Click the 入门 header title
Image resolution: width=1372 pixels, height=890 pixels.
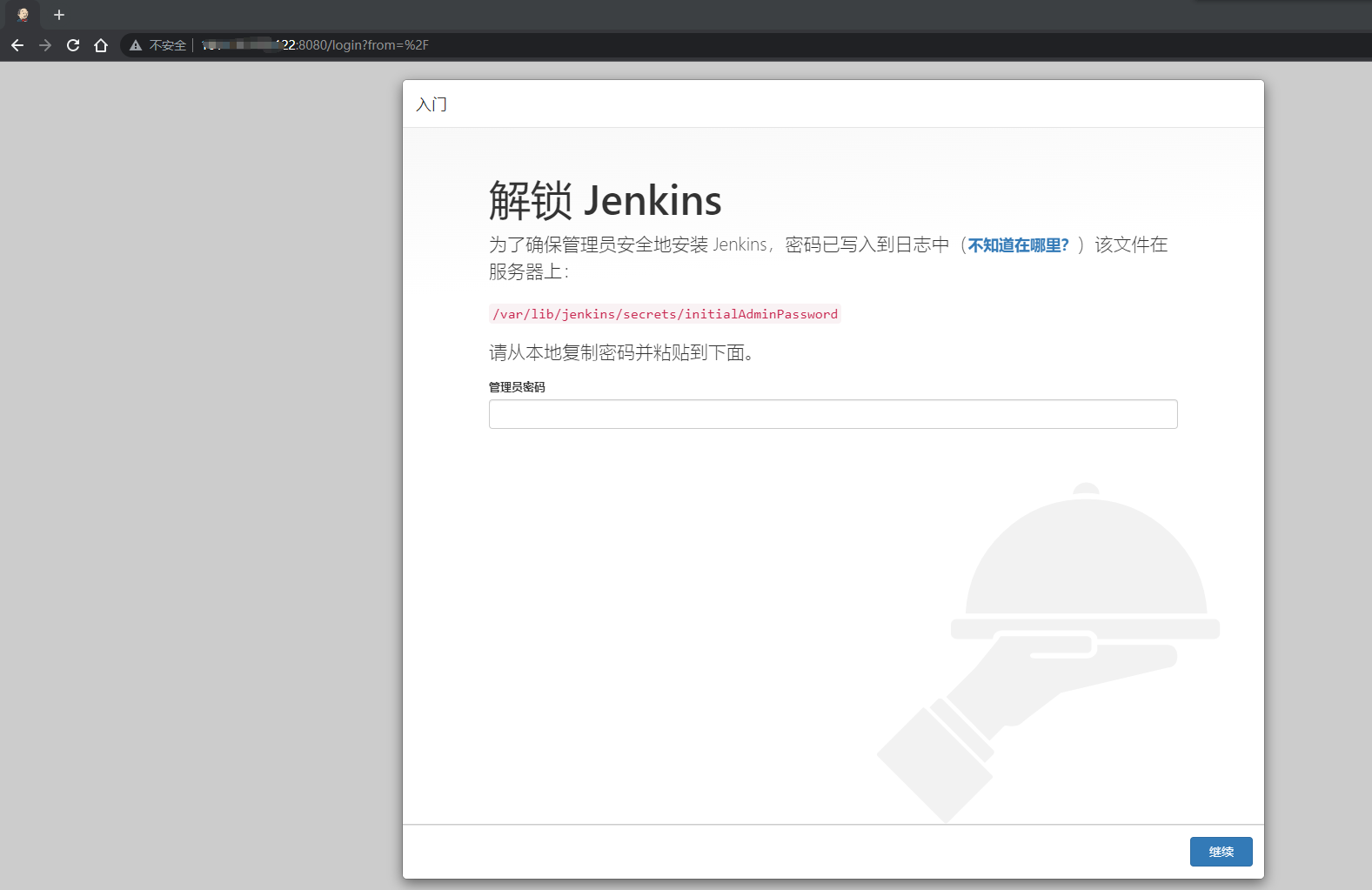(x=432, y=104)
